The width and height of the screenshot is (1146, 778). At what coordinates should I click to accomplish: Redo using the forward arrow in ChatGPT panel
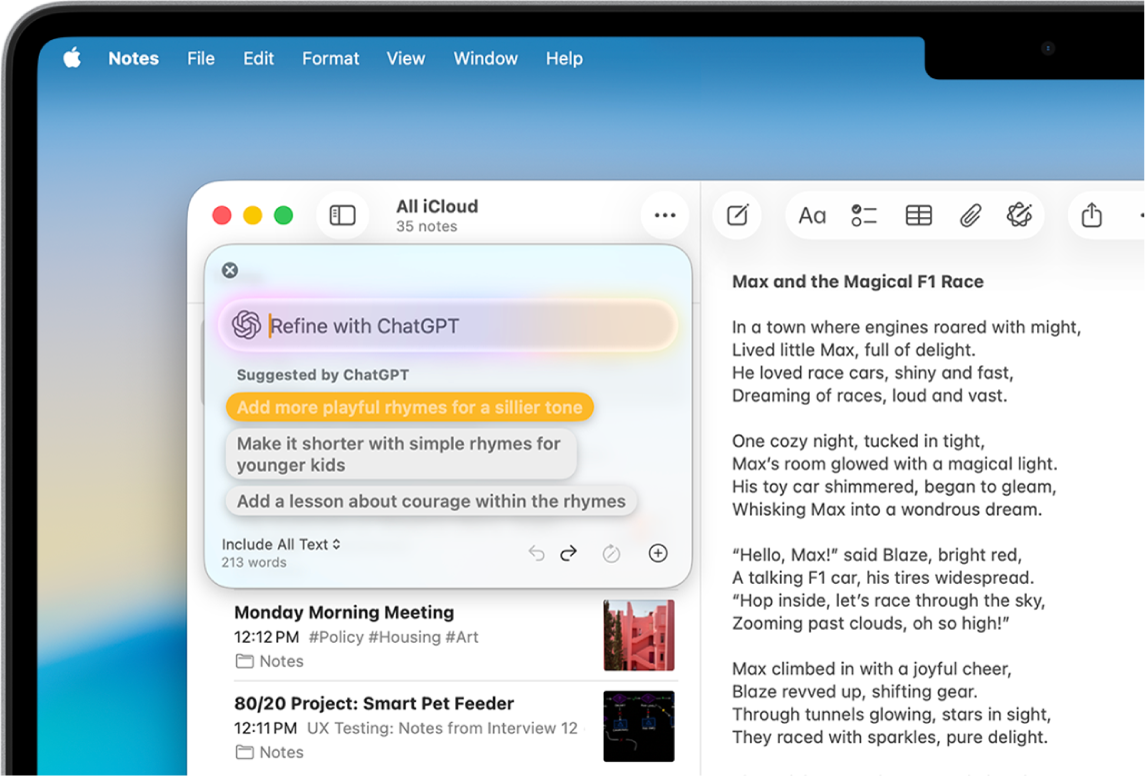click(569, 553)
